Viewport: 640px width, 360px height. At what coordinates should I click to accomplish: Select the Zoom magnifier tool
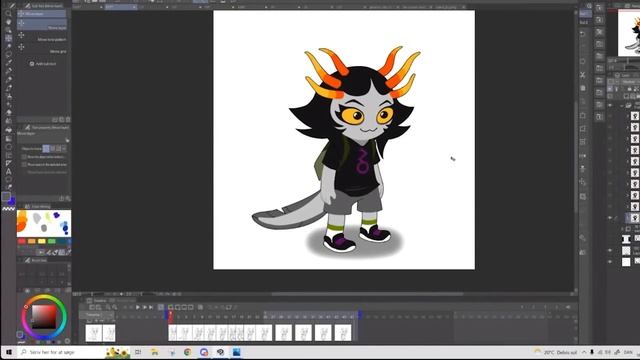(8, 13)
